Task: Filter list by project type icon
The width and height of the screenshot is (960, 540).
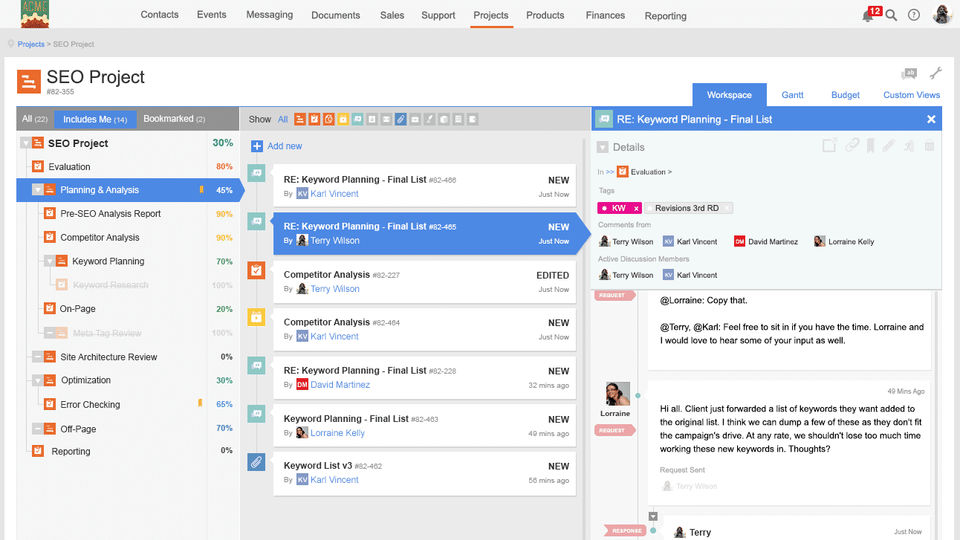Action: (x=299, y=119)
